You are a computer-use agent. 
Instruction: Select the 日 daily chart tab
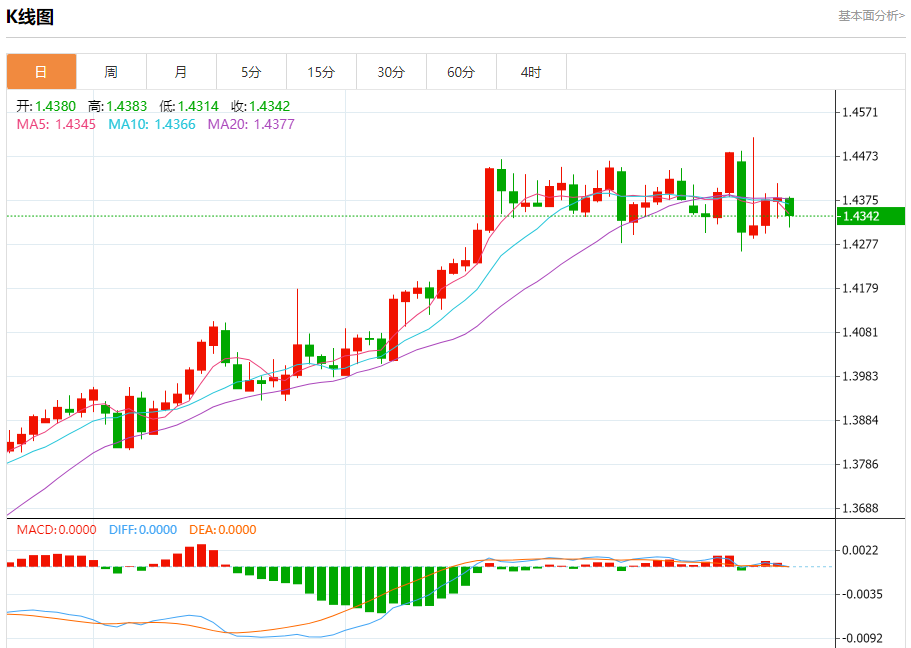[x=41, y=71]
